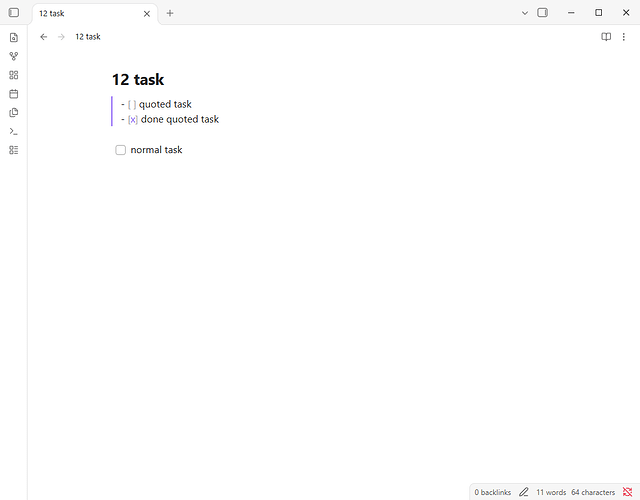Click the '12 task' note heading
Viewport: 640px width, 500px height.
point(138,80)
